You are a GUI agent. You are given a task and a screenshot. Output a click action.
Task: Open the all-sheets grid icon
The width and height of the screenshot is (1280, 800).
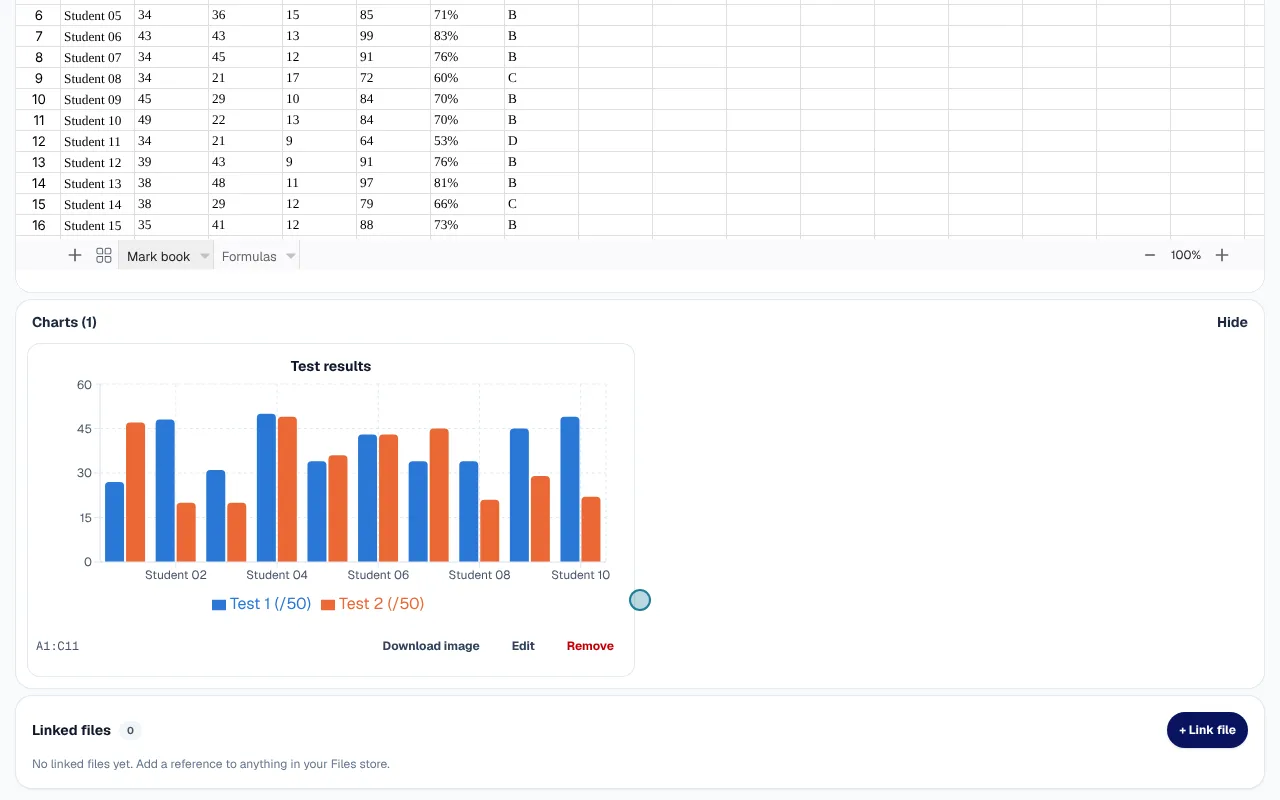(104, 256)
